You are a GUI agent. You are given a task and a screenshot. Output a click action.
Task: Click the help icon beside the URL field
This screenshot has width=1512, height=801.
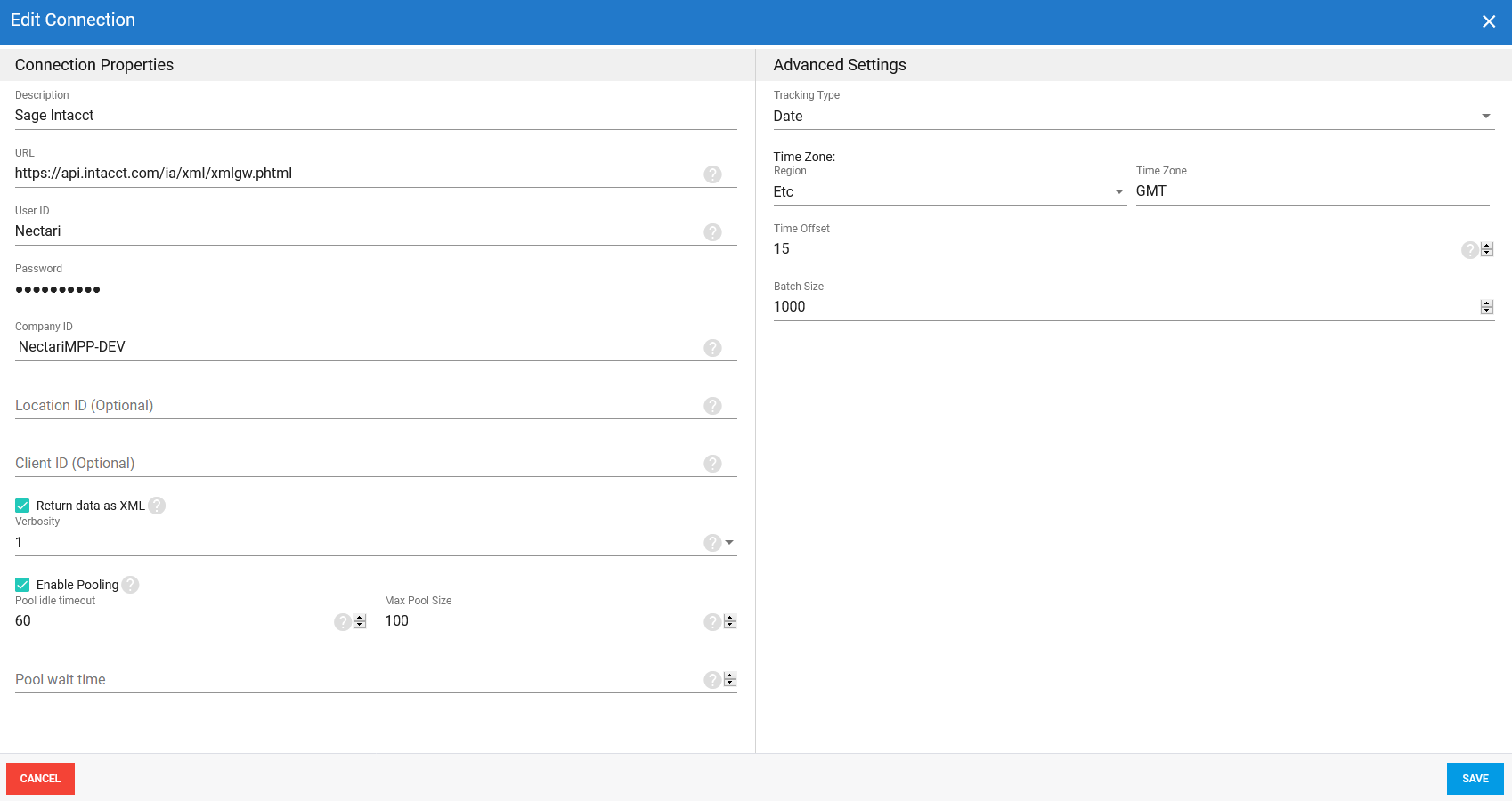(712, 174)
